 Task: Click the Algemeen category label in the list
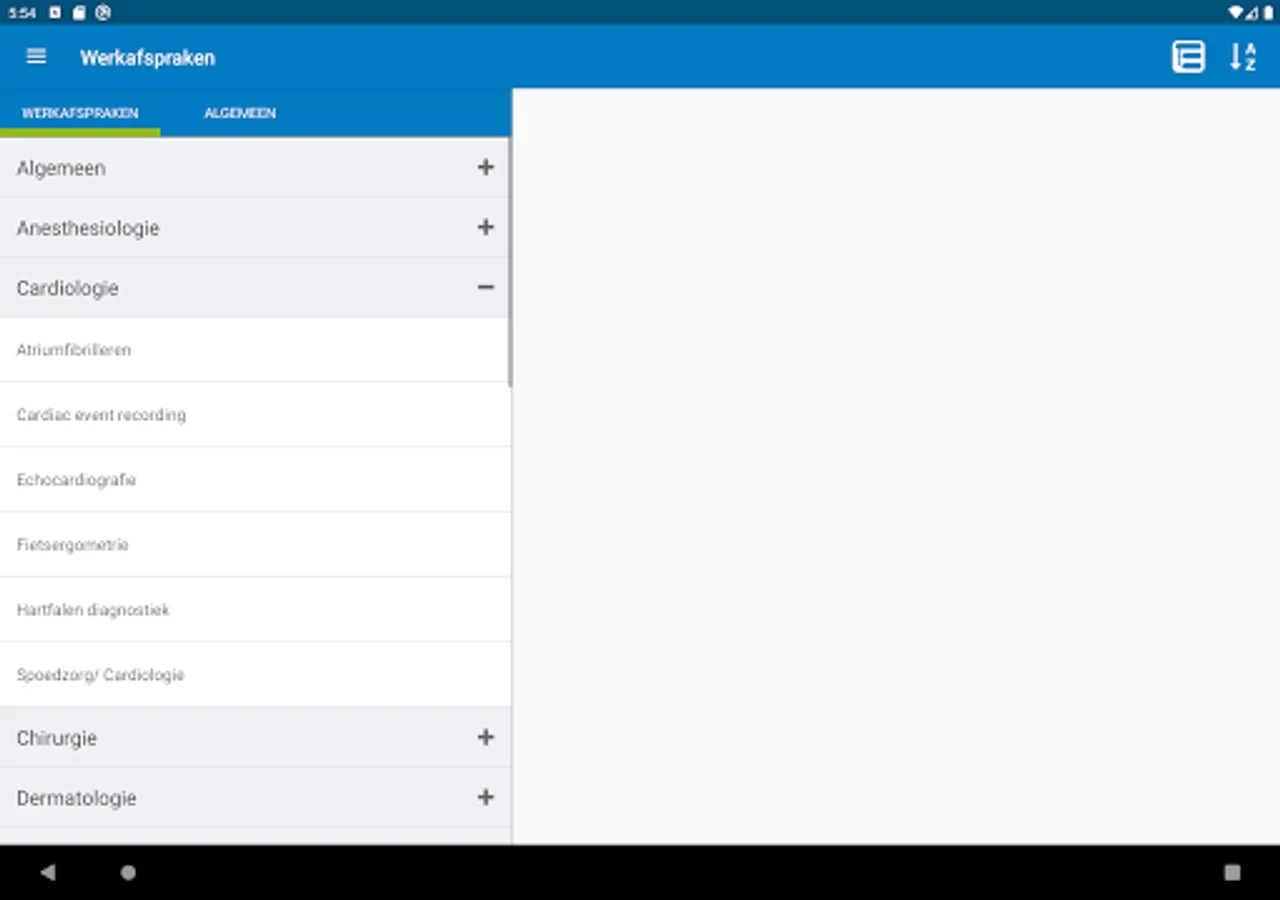pyautogui.click(x=61, y=168)
